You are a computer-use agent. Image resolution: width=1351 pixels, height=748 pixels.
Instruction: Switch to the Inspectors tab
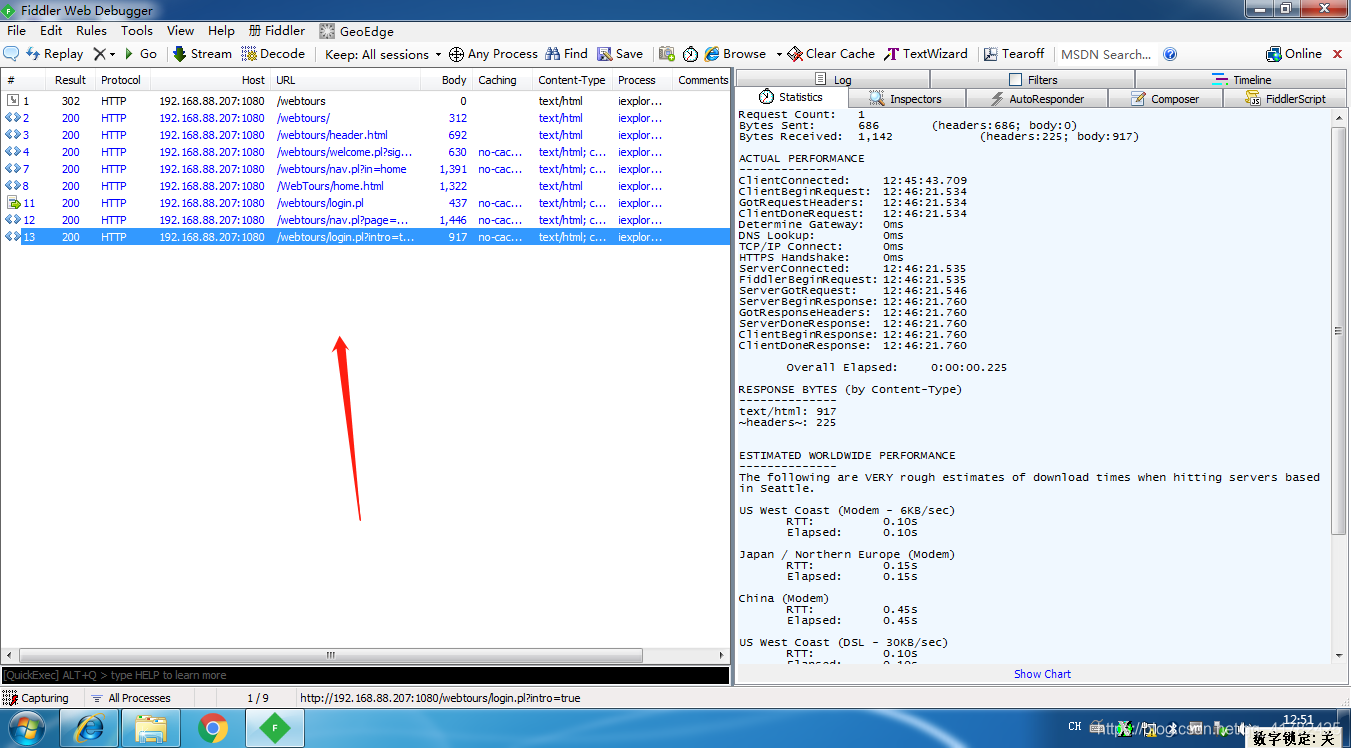tap(906, 99)
